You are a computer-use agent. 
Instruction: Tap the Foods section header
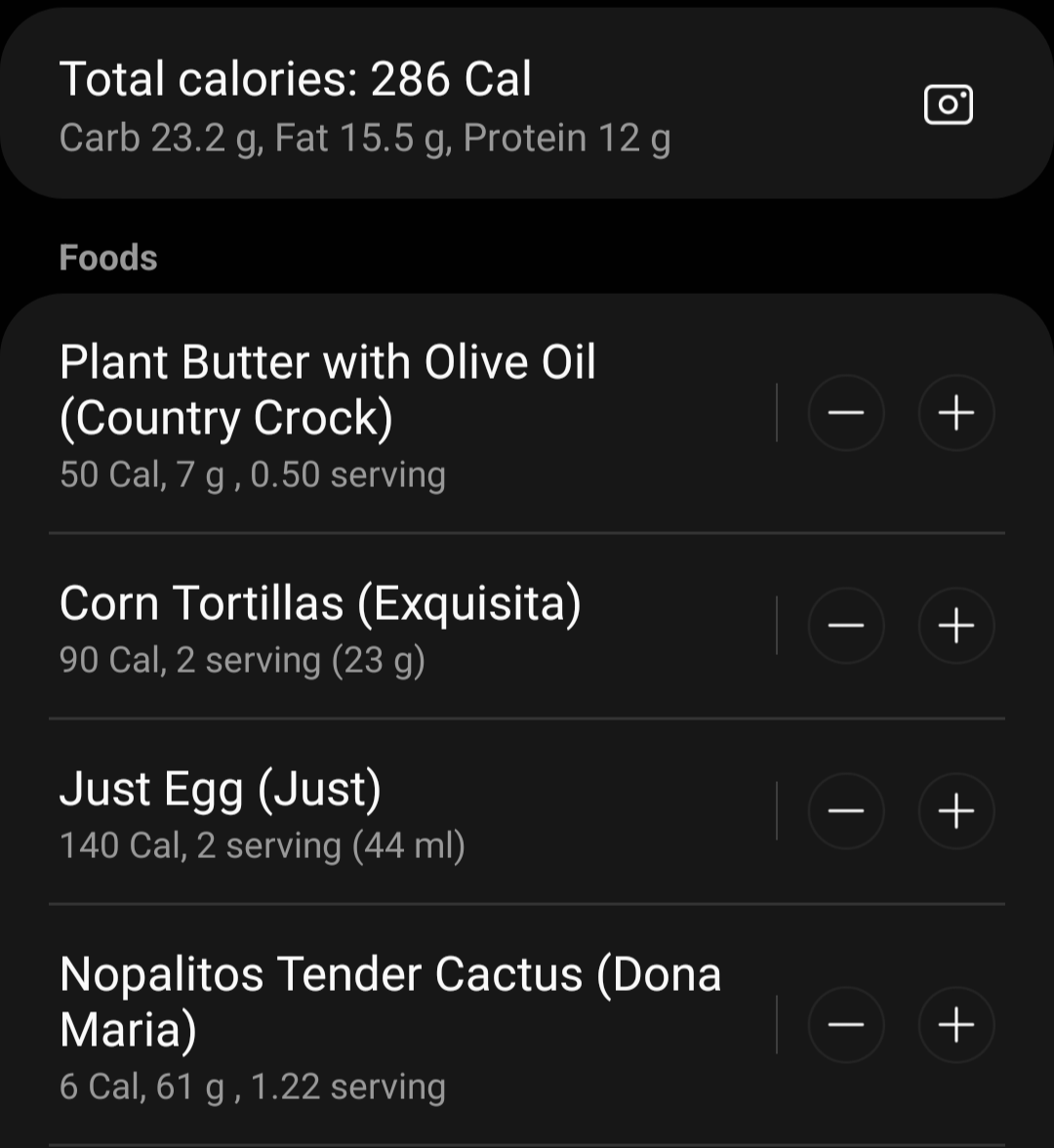(x=108, y=258)
